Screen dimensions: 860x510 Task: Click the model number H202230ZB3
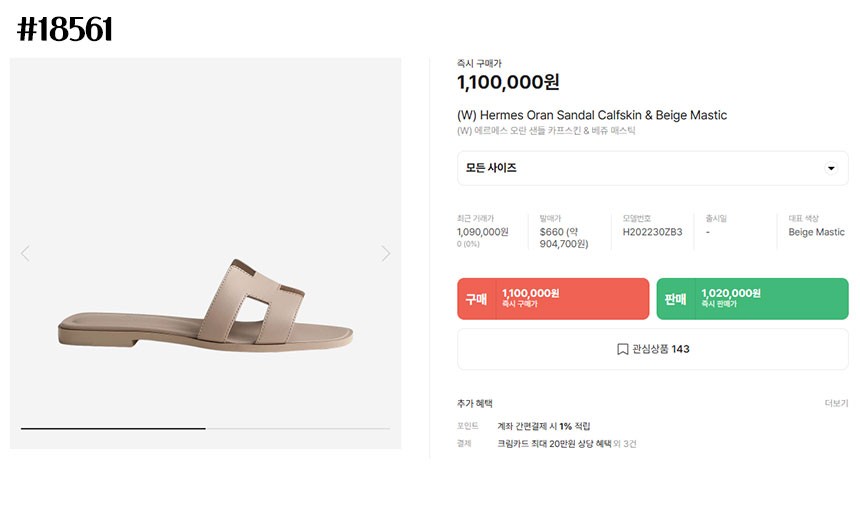652,232
